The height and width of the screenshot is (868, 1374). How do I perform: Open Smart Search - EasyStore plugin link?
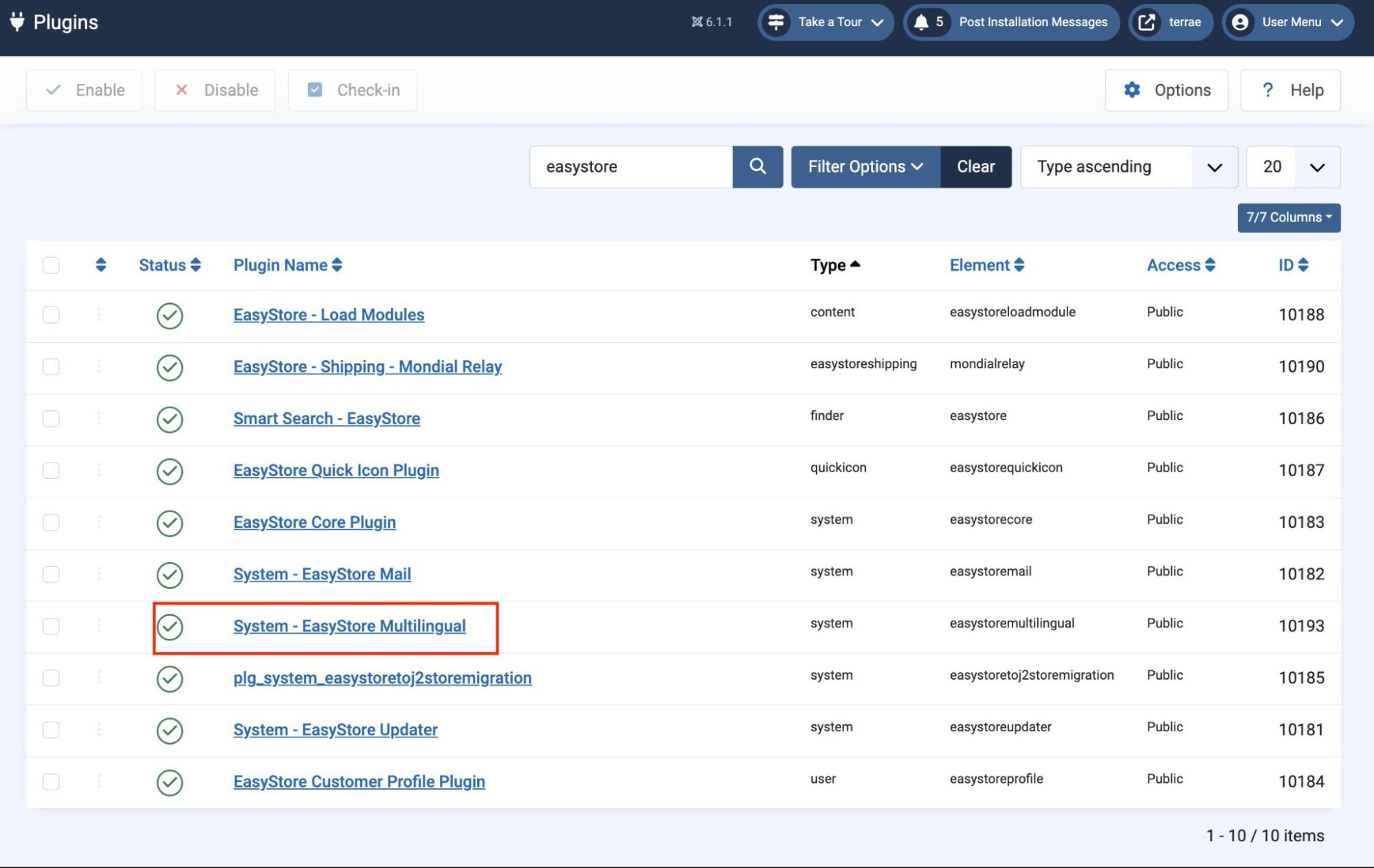[326, 419]
